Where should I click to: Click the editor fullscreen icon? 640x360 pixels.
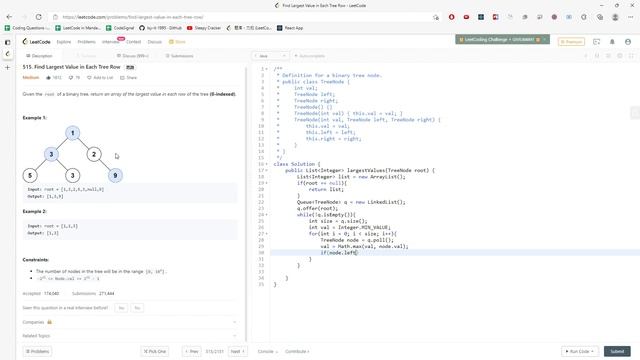click(631, 56)
